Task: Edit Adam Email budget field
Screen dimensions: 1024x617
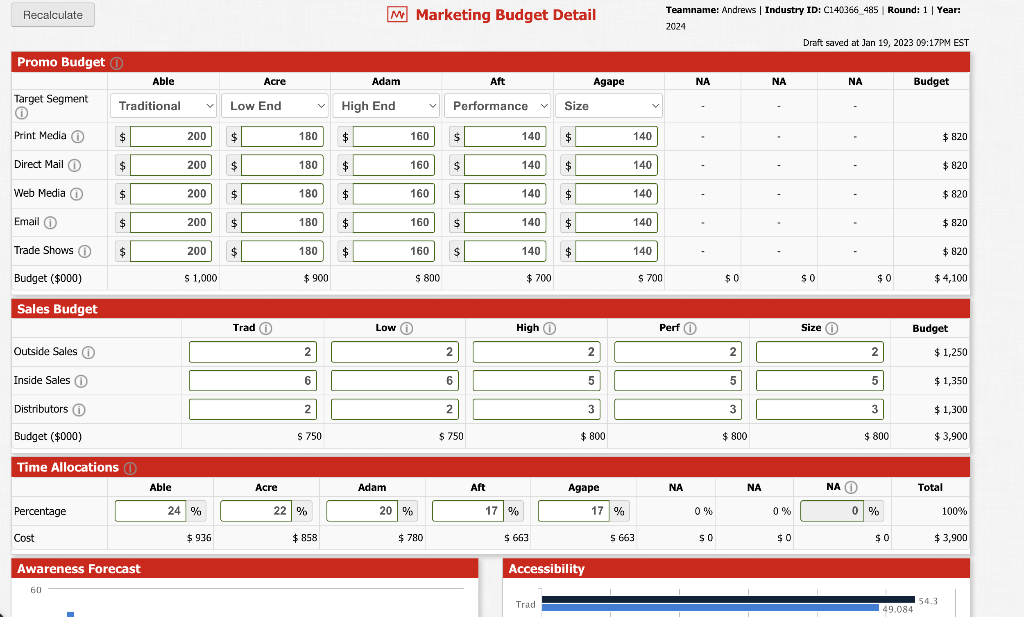Action: (x=394, y=223)
